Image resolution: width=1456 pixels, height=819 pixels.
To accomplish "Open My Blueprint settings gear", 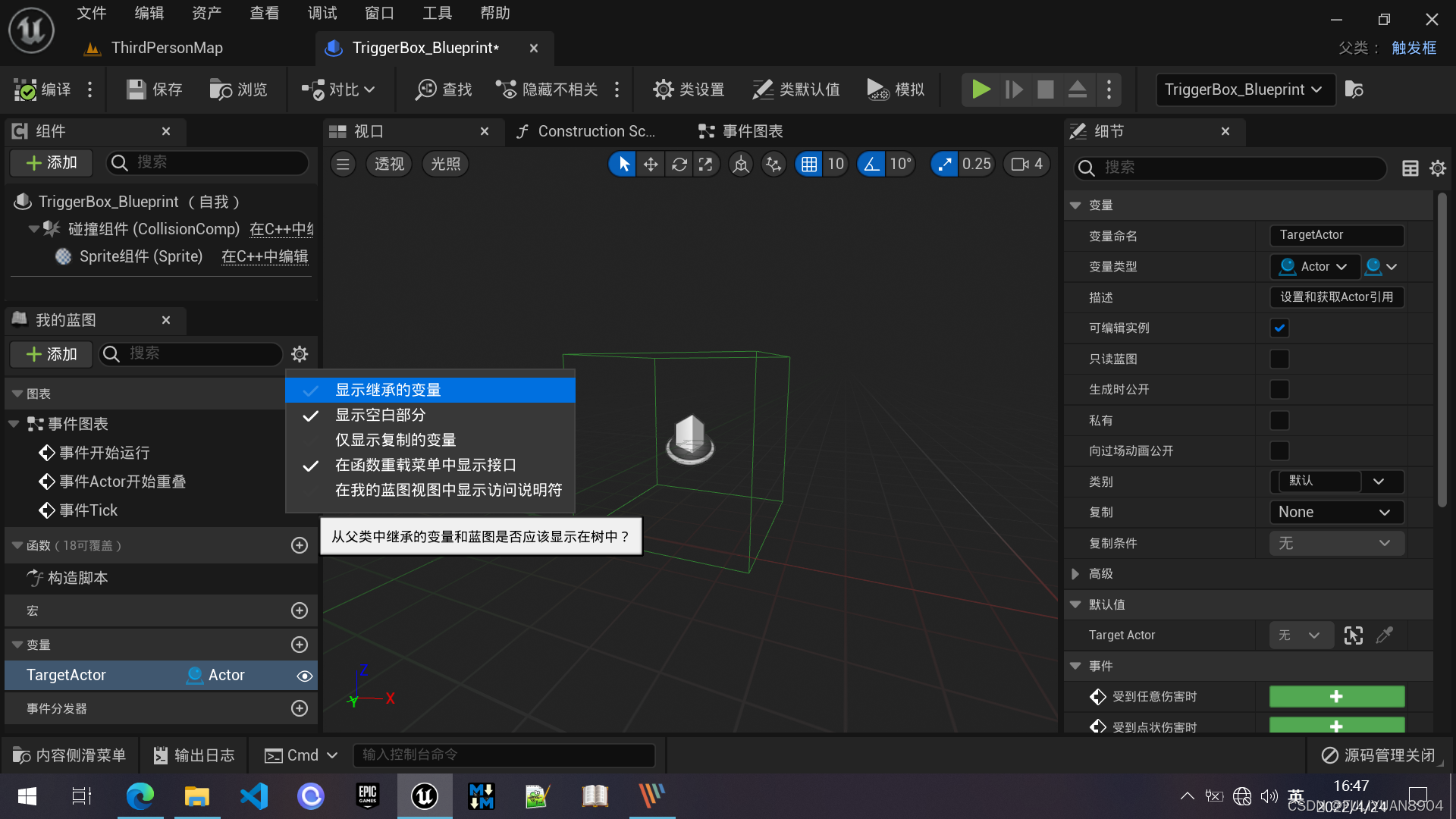I will tap(300, 354).
